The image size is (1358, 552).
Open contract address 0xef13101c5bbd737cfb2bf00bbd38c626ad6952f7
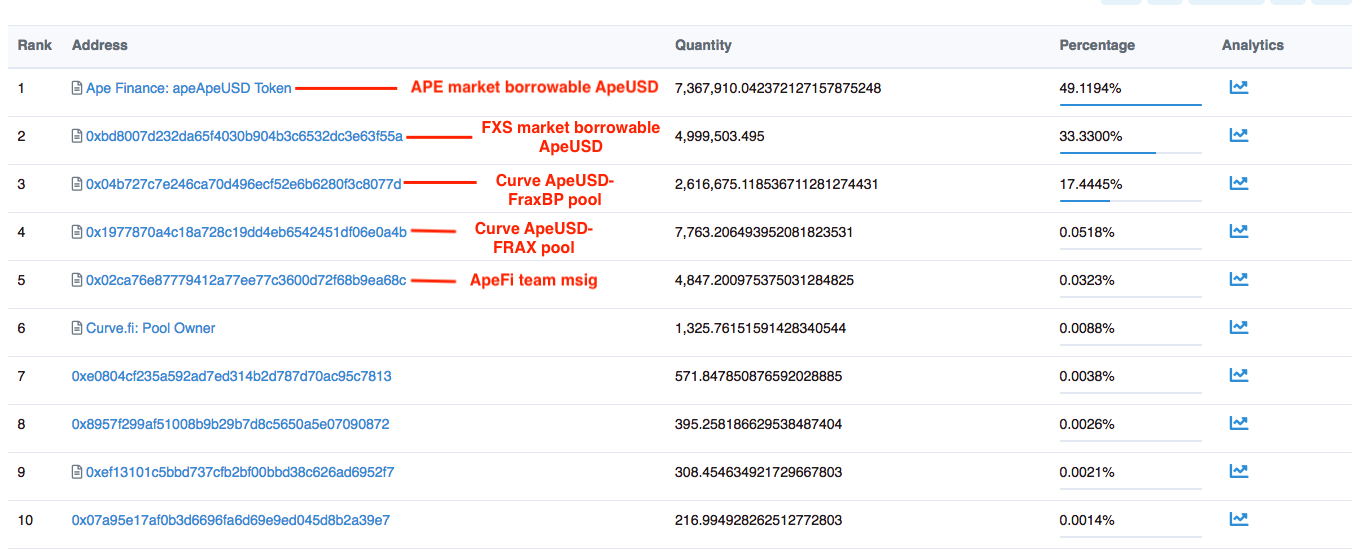click(240, 472)
